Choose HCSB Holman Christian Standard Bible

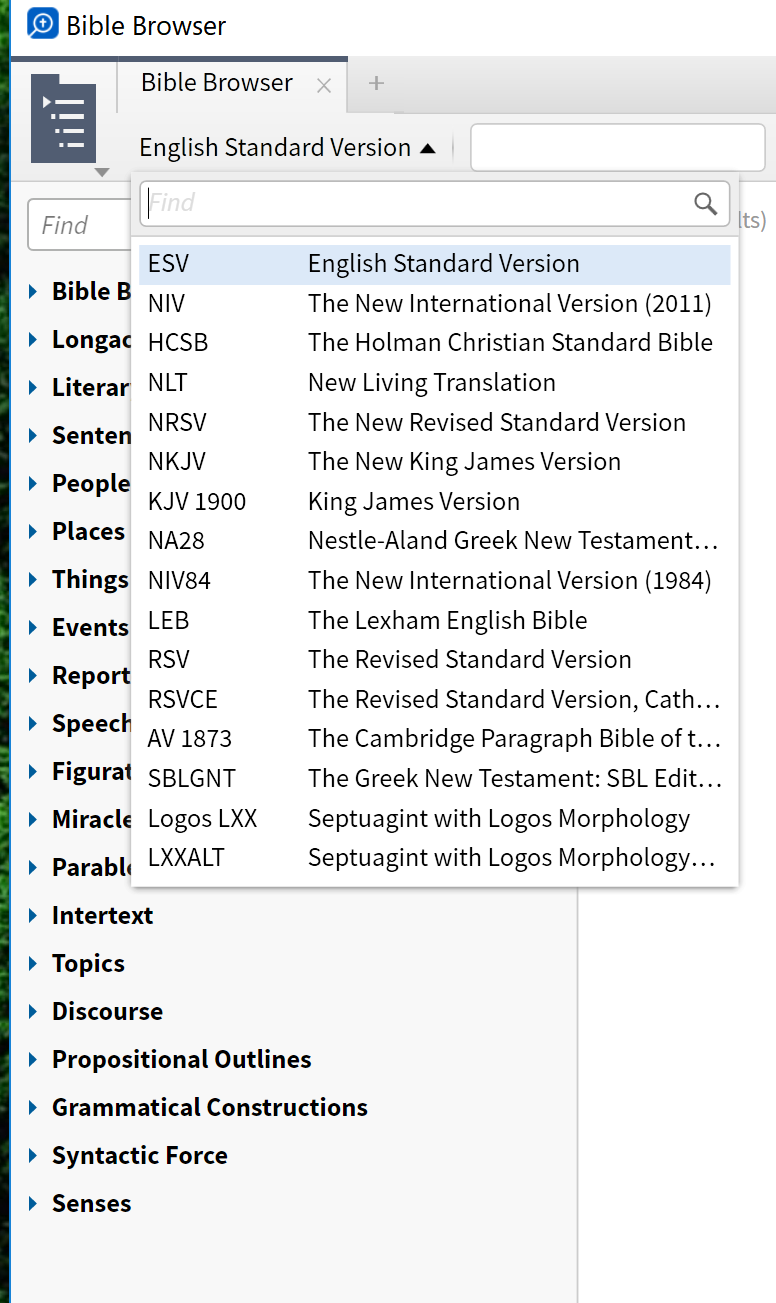[435, 343]
